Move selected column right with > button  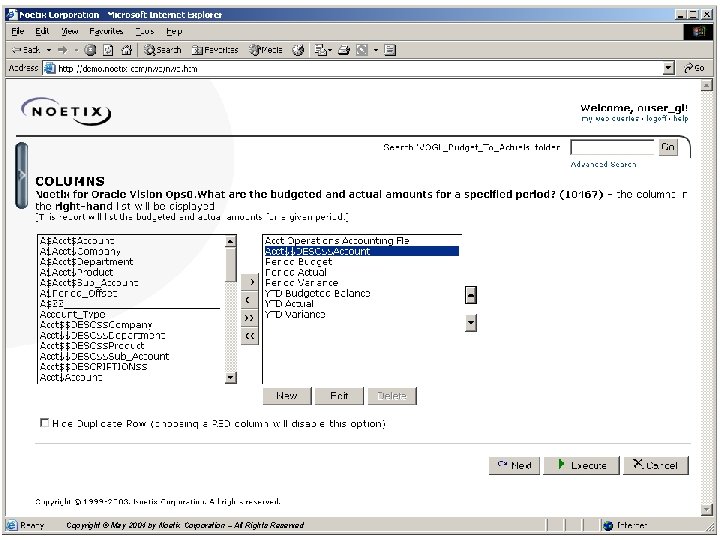[x=250, y=282]
